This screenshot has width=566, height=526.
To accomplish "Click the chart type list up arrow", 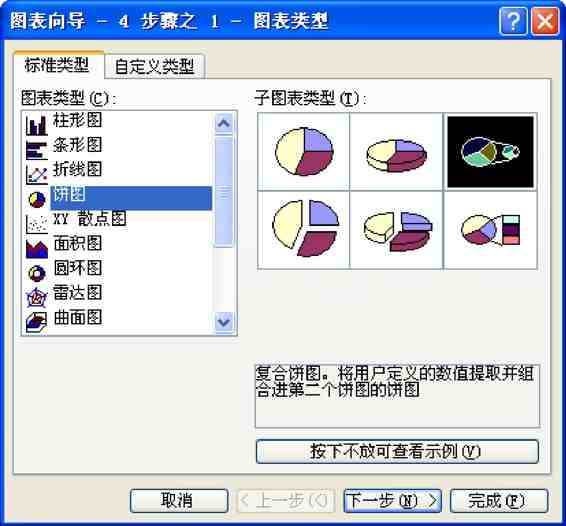I will coord(224,123).
